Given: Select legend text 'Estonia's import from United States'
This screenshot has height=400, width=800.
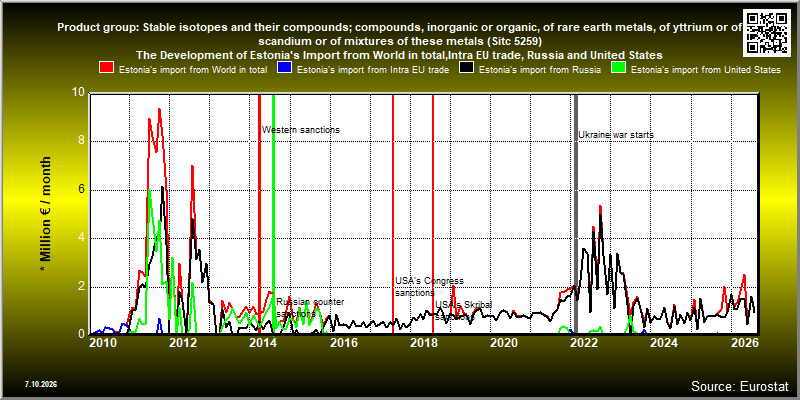Looking at the screenshot, I should coord(706,70).
